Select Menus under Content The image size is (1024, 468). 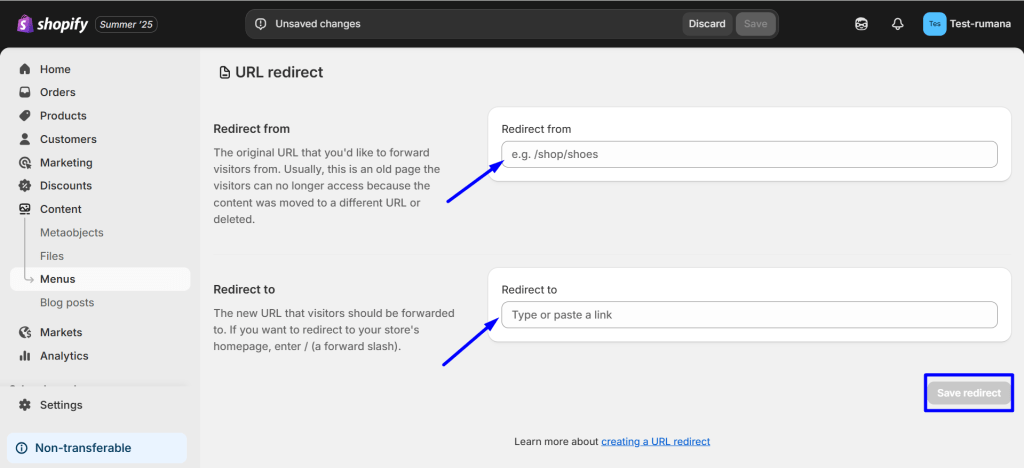point(100,279)
